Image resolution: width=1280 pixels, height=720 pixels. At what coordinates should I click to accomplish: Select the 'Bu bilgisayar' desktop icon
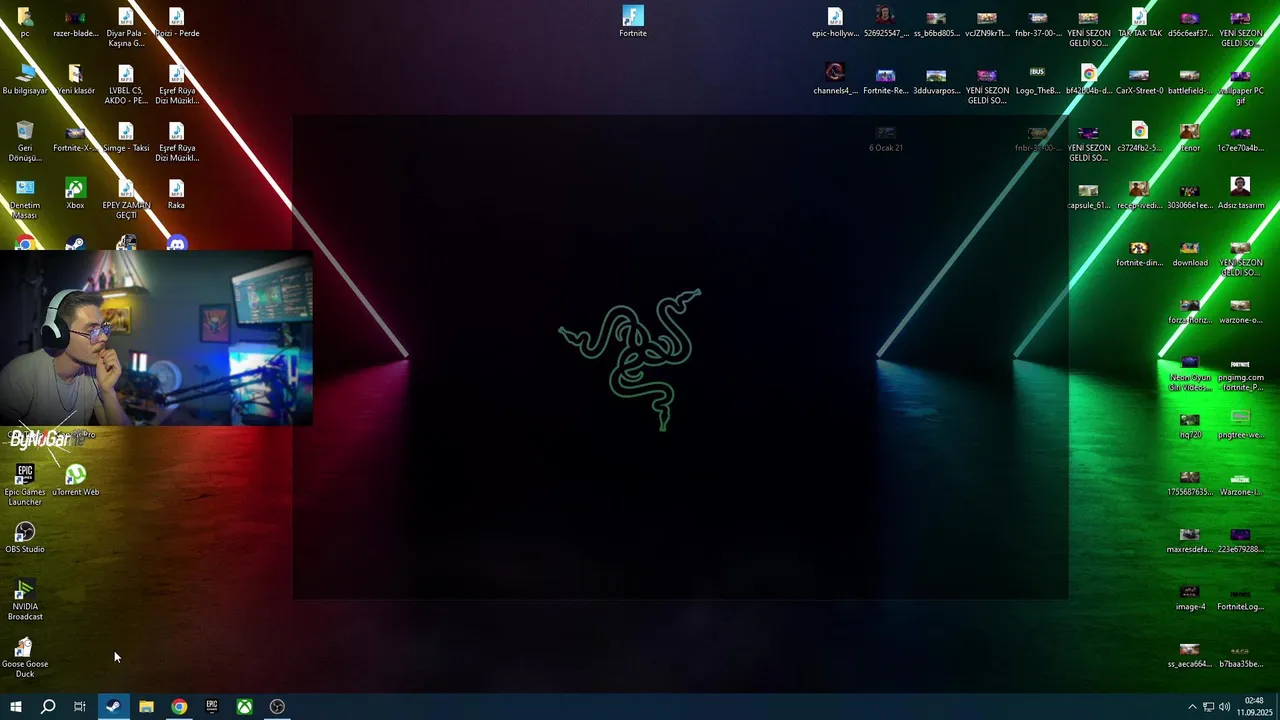point(25,80)
